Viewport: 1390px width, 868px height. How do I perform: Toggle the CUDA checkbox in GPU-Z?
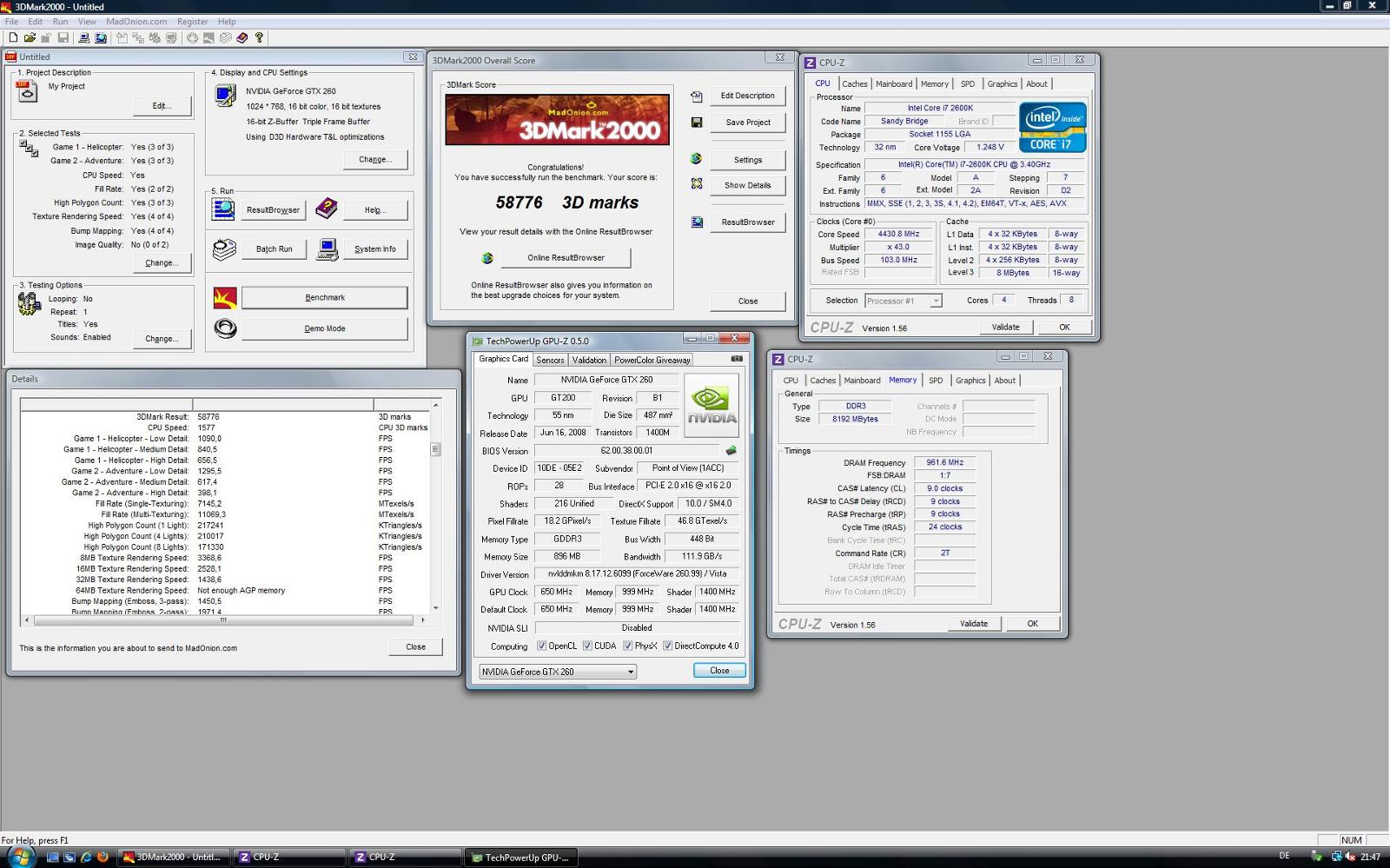point(587,646)
